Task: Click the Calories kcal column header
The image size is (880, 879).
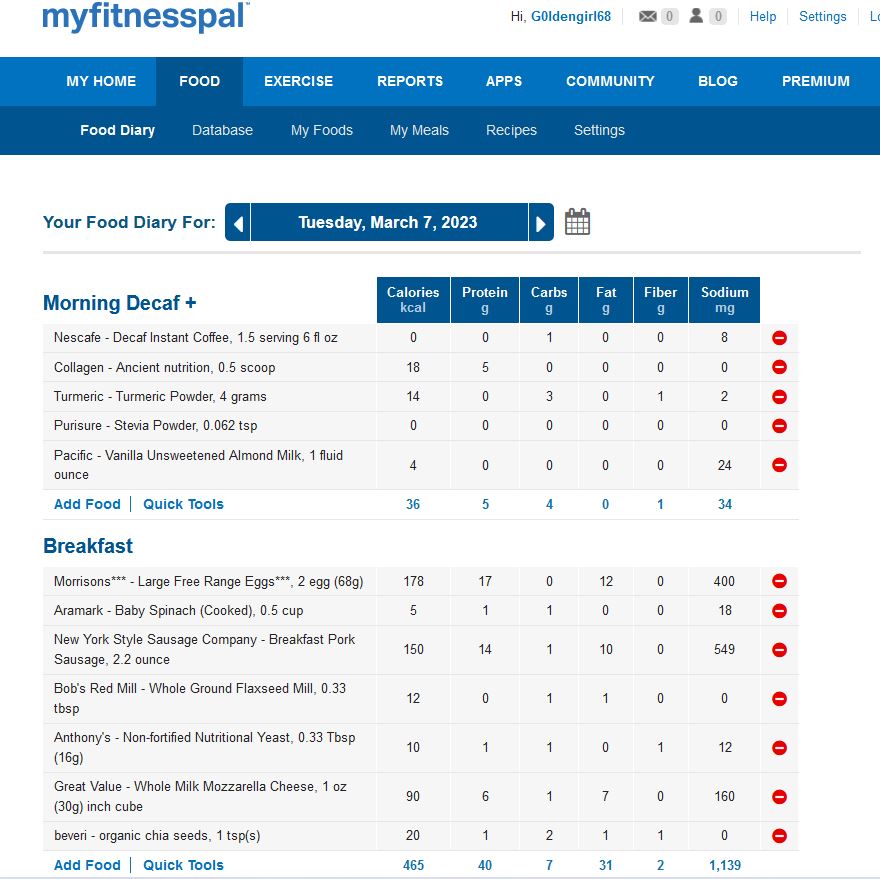Action: (413, 300)
